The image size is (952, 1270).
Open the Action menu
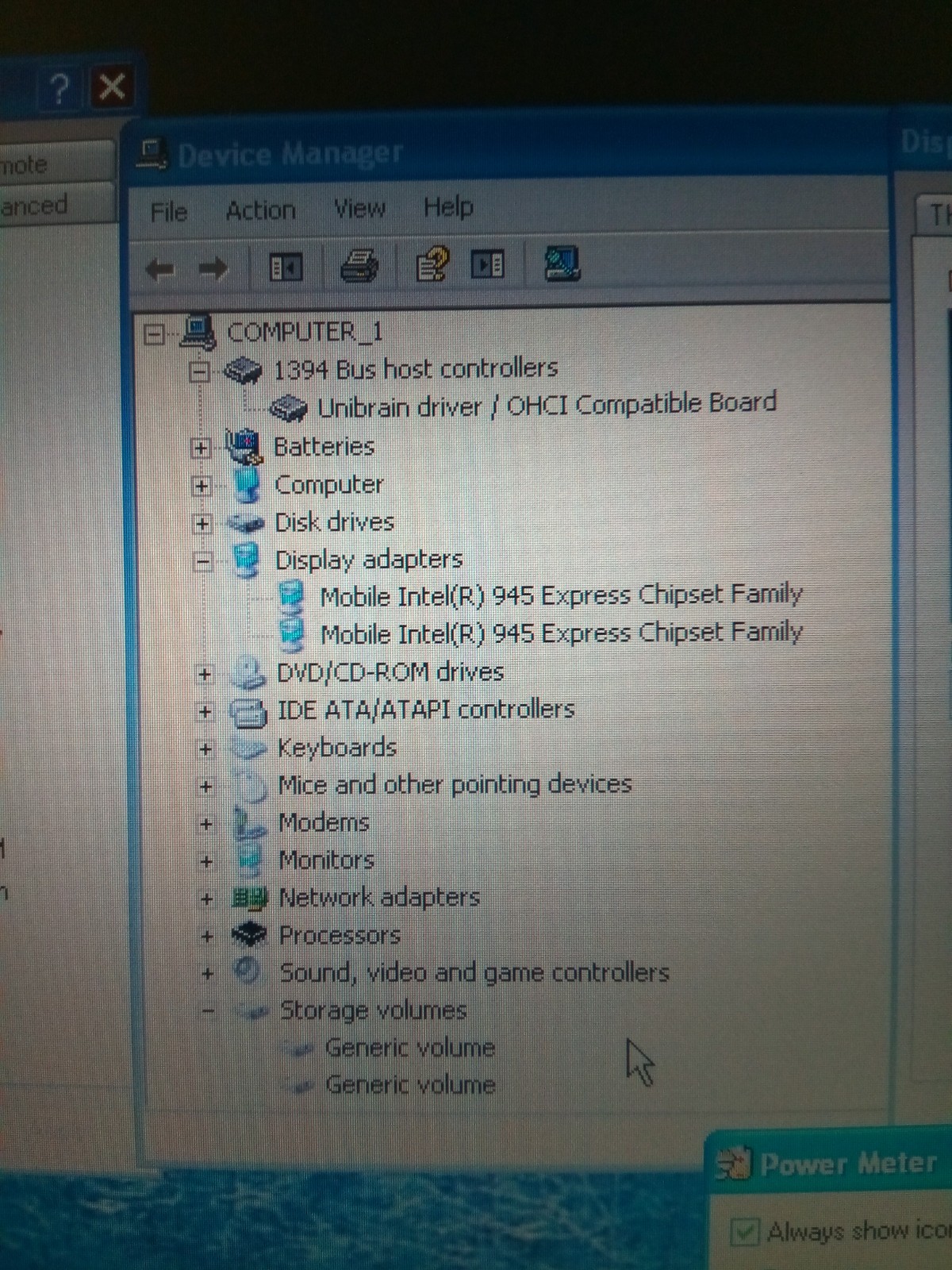260,210
